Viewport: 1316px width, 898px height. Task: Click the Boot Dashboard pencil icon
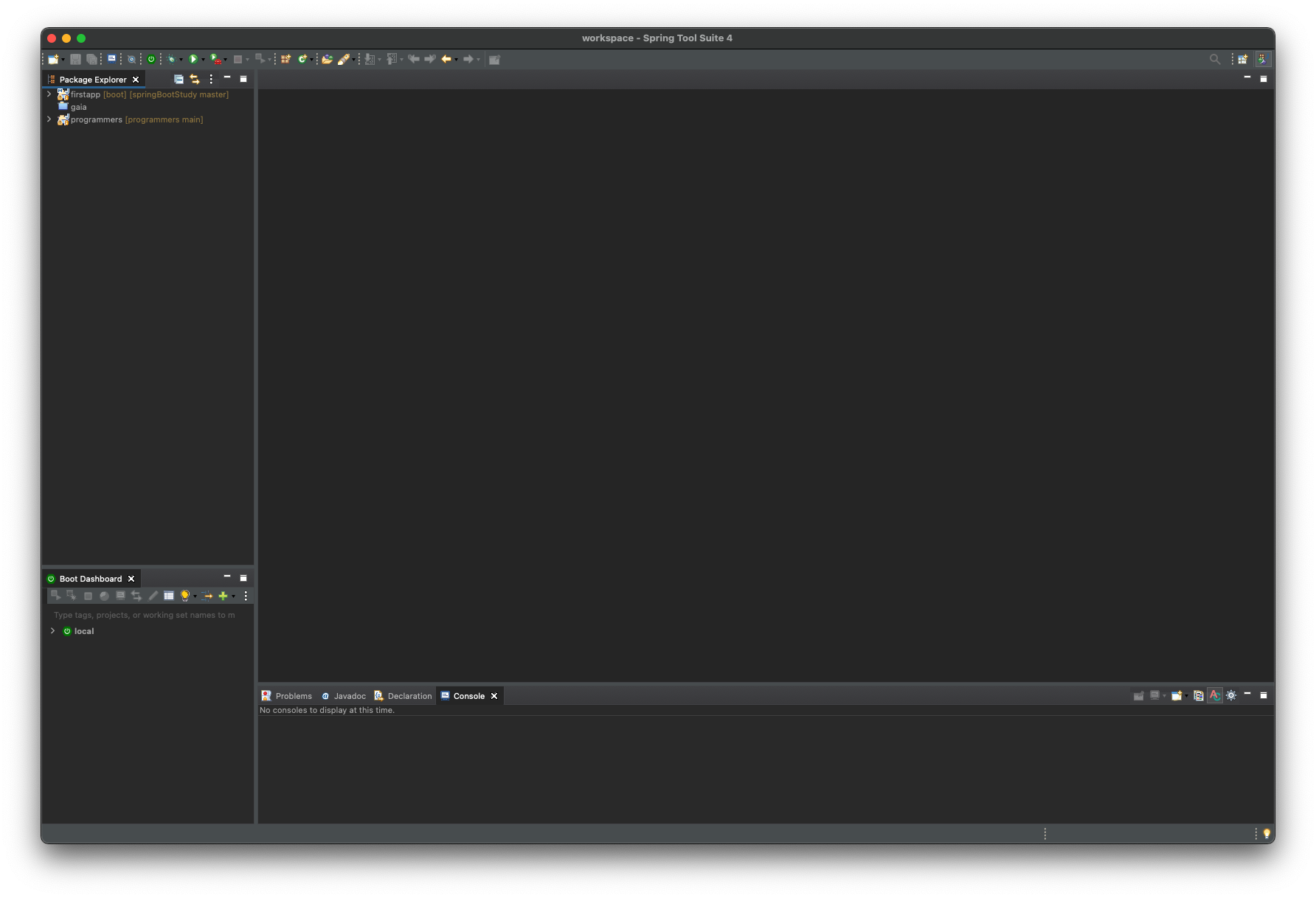pyautogui.click(x=153, y=596)
